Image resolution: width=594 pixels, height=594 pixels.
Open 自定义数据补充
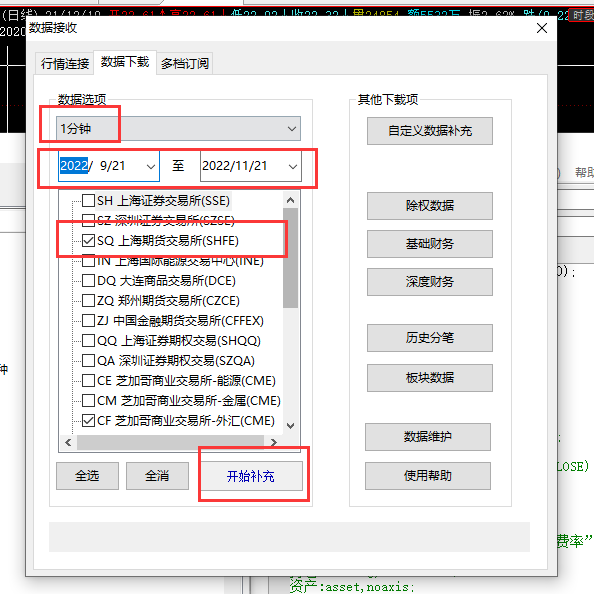point(430,131)
